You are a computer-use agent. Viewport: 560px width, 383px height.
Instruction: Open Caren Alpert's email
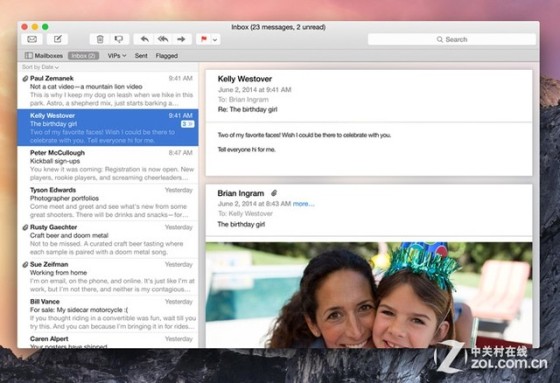(108, 340)
